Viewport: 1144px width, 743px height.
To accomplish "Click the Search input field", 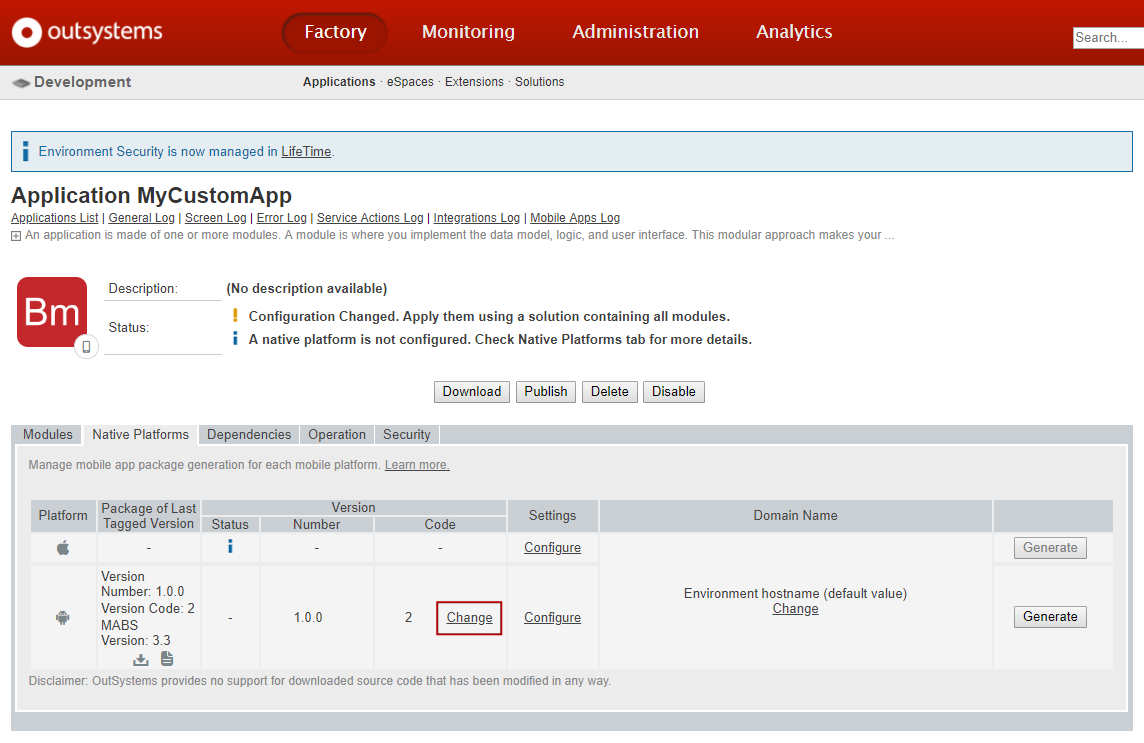I will (1110, 37).
